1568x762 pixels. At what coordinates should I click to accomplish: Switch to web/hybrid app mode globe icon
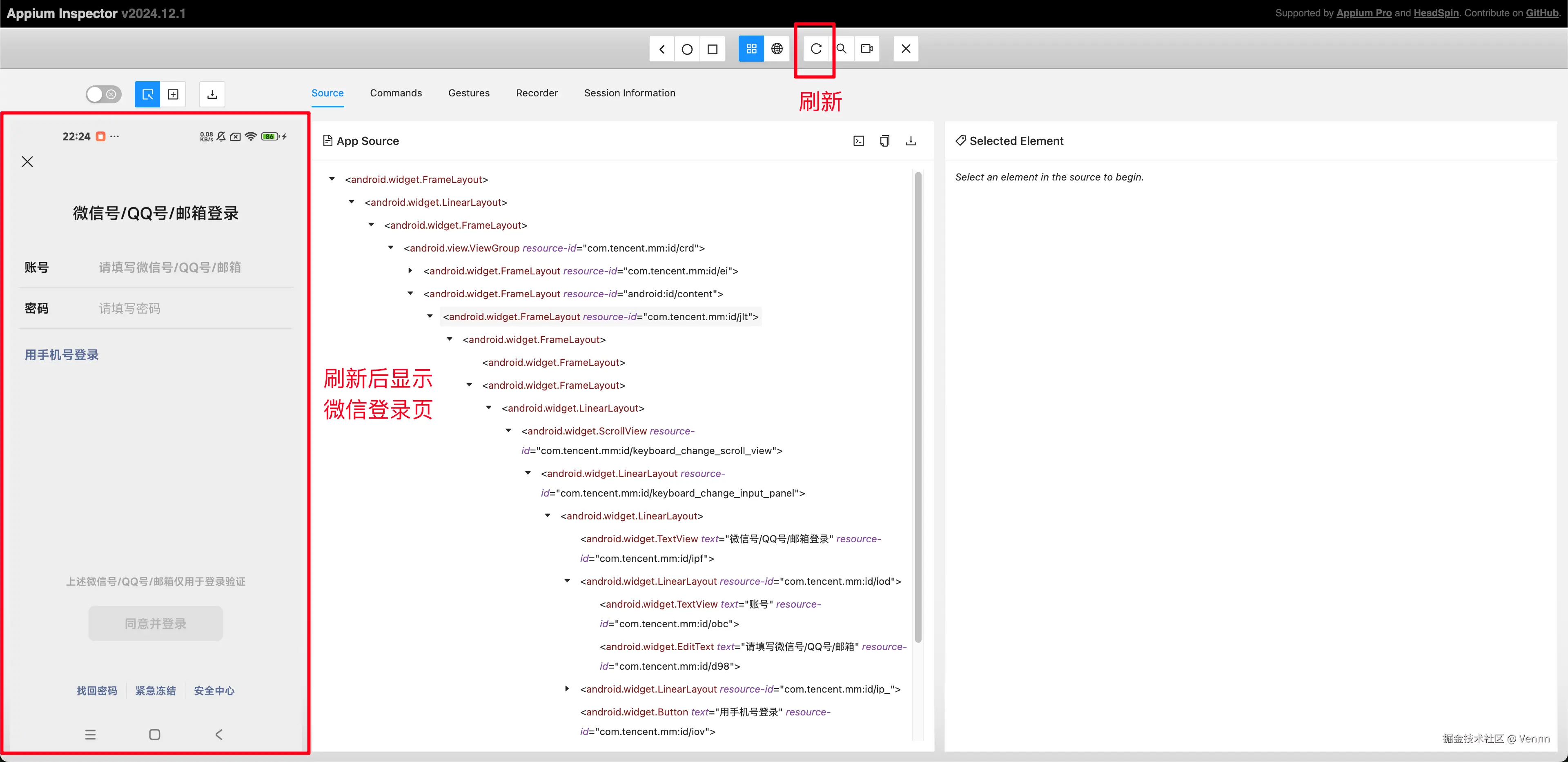point(777,49)
